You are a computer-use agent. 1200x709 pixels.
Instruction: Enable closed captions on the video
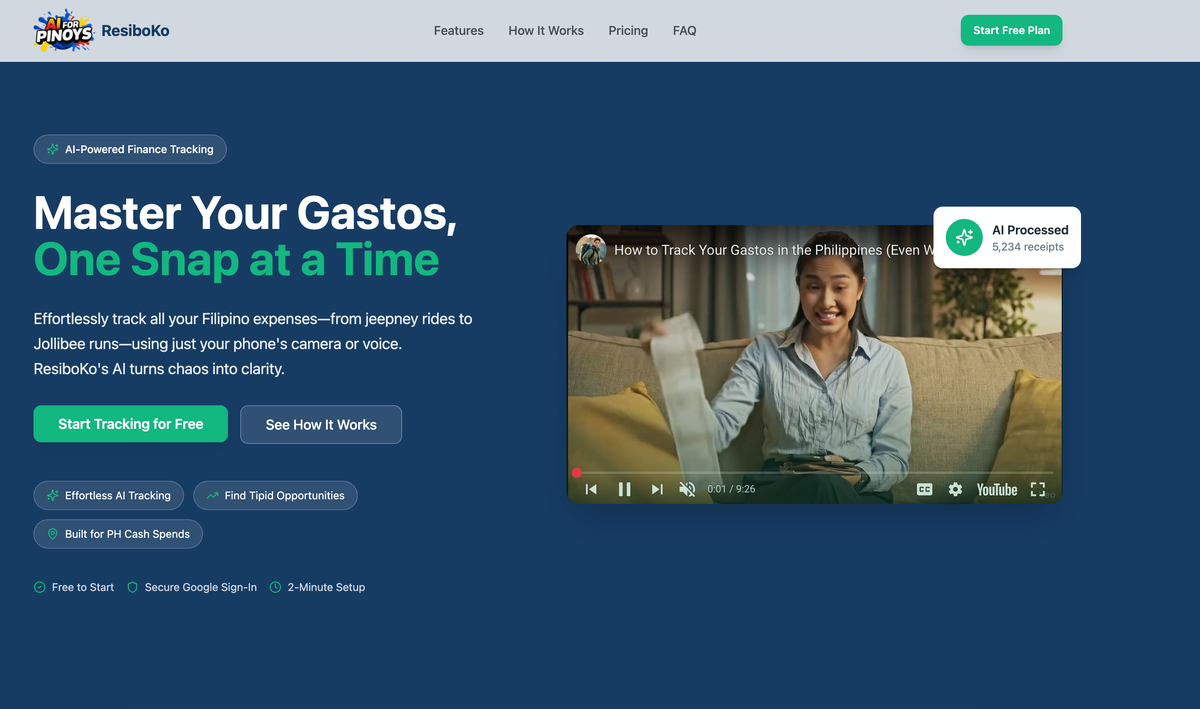point(925,489)
